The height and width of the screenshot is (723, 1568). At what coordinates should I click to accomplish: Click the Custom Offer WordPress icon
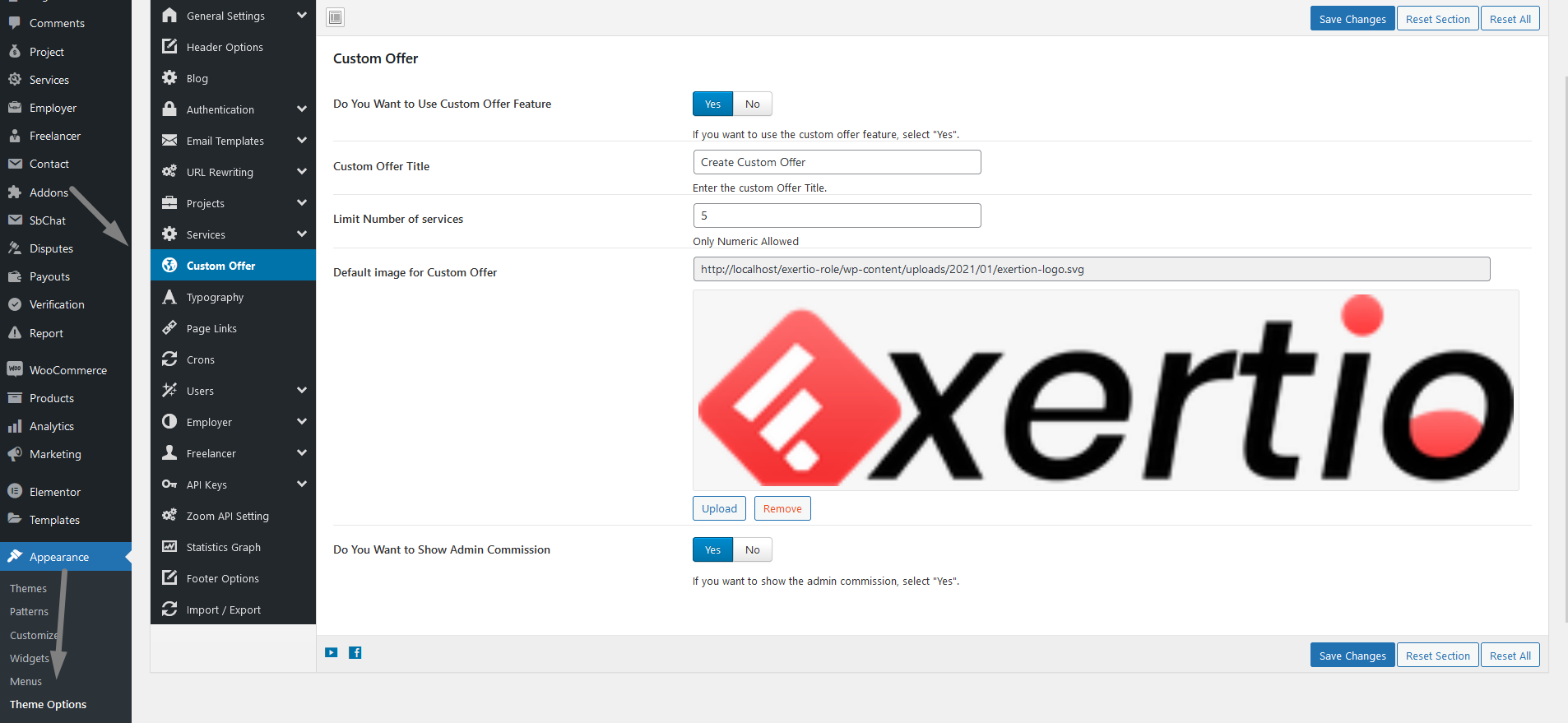[x=169, y=265]
